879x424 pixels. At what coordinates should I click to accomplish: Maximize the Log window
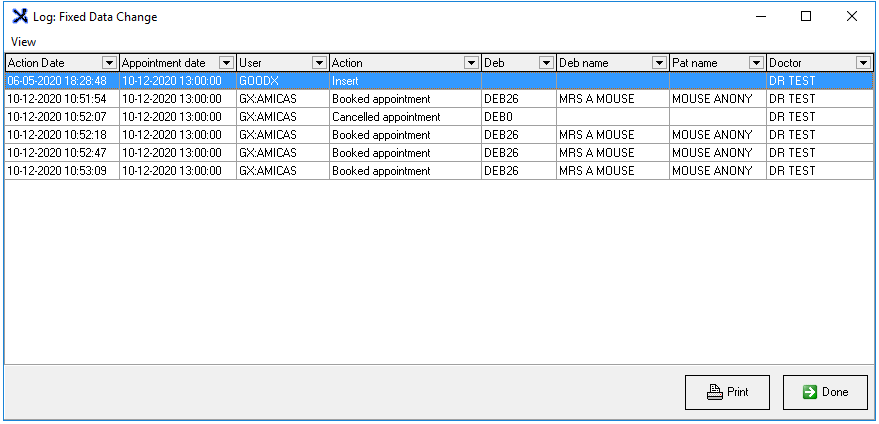pos(806,16)
